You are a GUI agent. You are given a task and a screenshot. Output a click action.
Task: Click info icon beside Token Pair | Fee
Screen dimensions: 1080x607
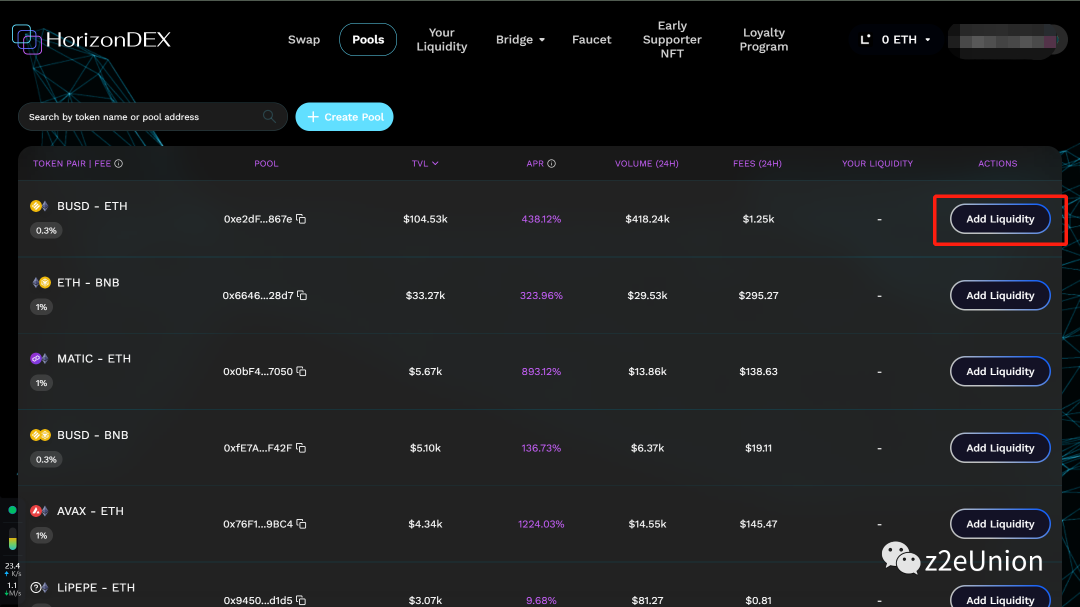[x=119, y=164]
